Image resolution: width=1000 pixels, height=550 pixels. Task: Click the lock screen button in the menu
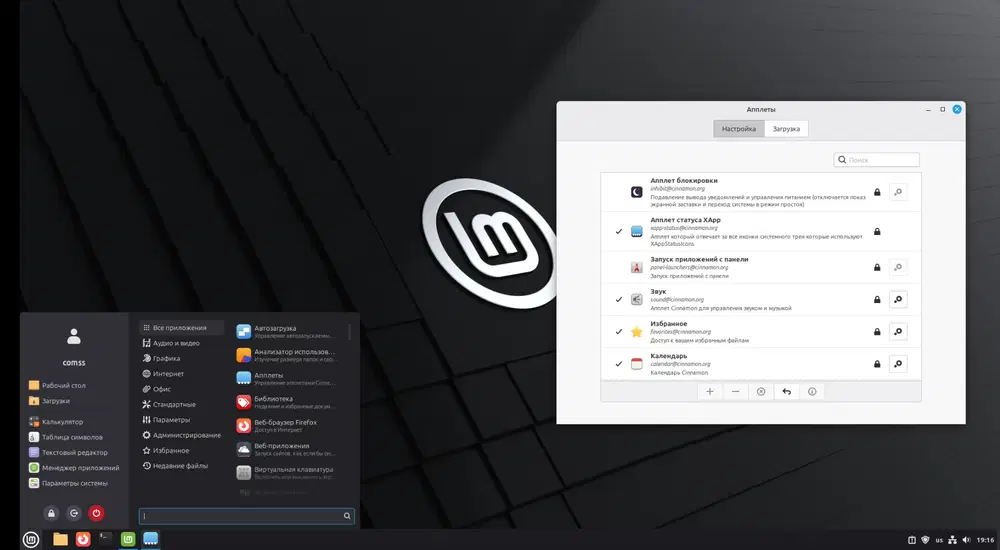pos(52,513)
